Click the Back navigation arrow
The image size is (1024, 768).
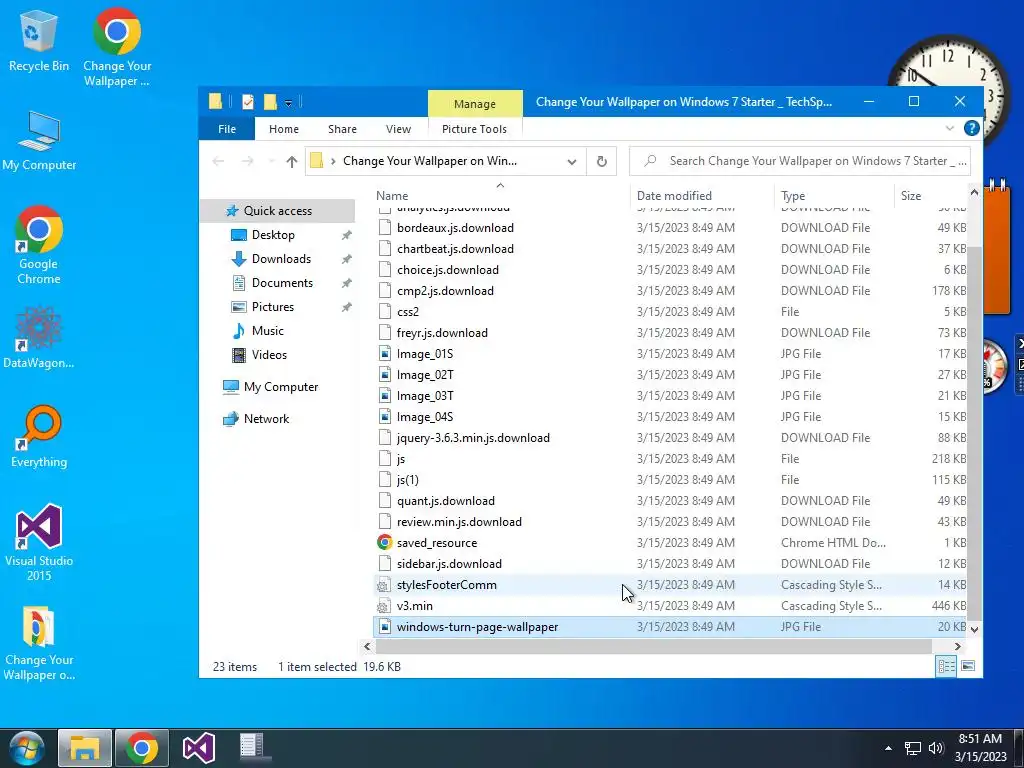point(218,161)
